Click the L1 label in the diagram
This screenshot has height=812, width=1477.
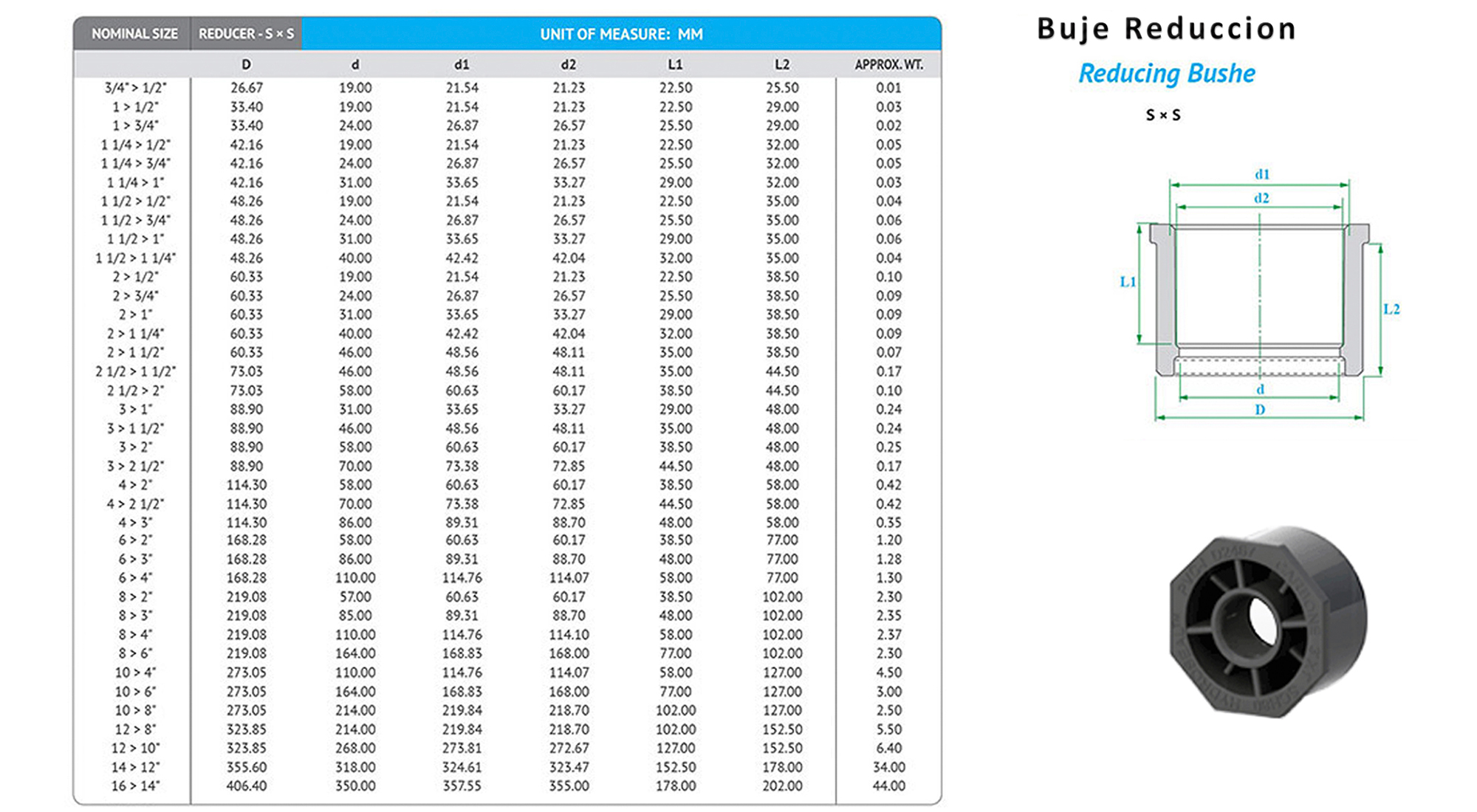(x=1128, y=281)
